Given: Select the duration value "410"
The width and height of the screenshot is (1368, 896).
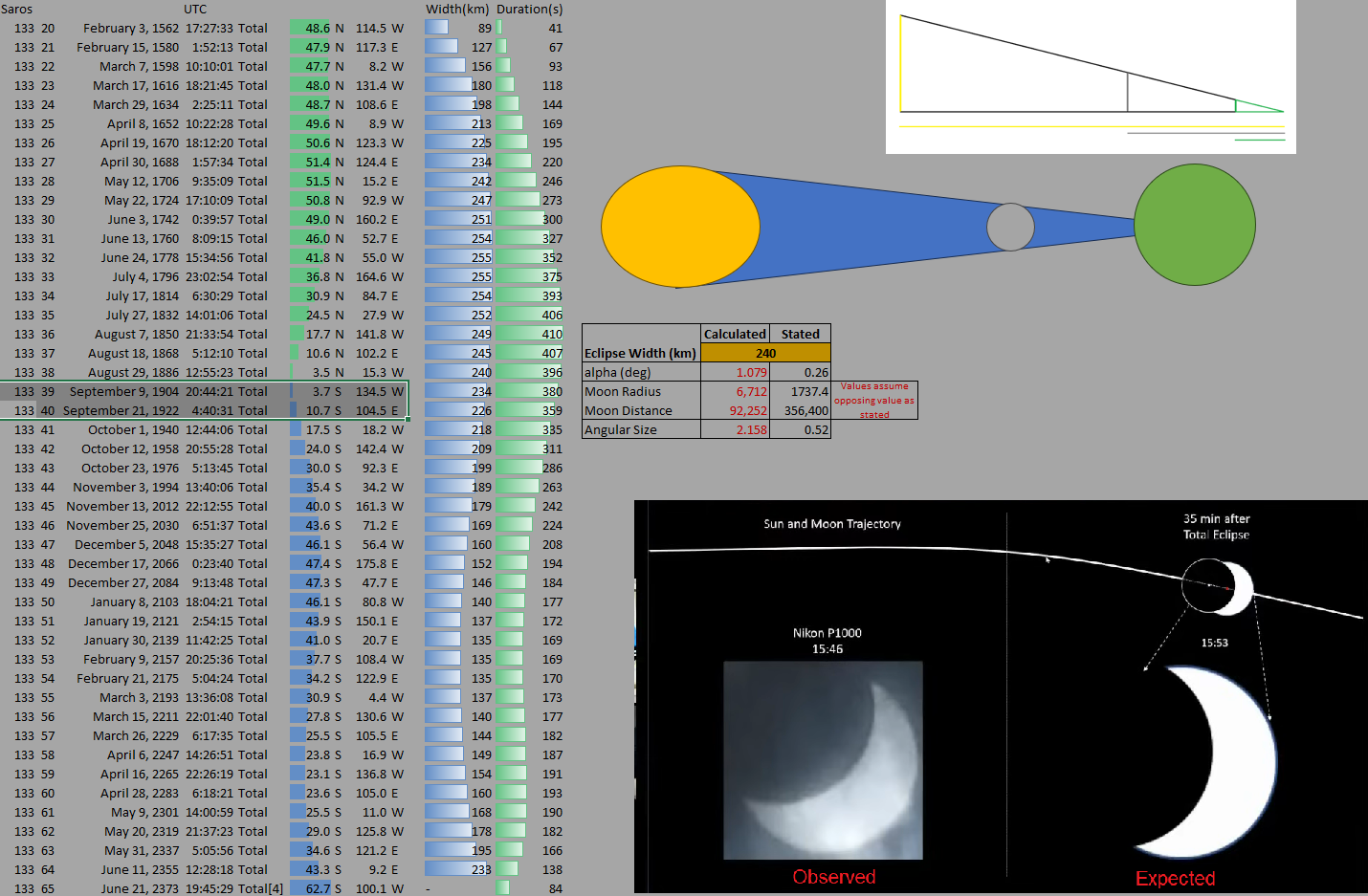Looking at the screenshot, I should click(x=552, y=334).
